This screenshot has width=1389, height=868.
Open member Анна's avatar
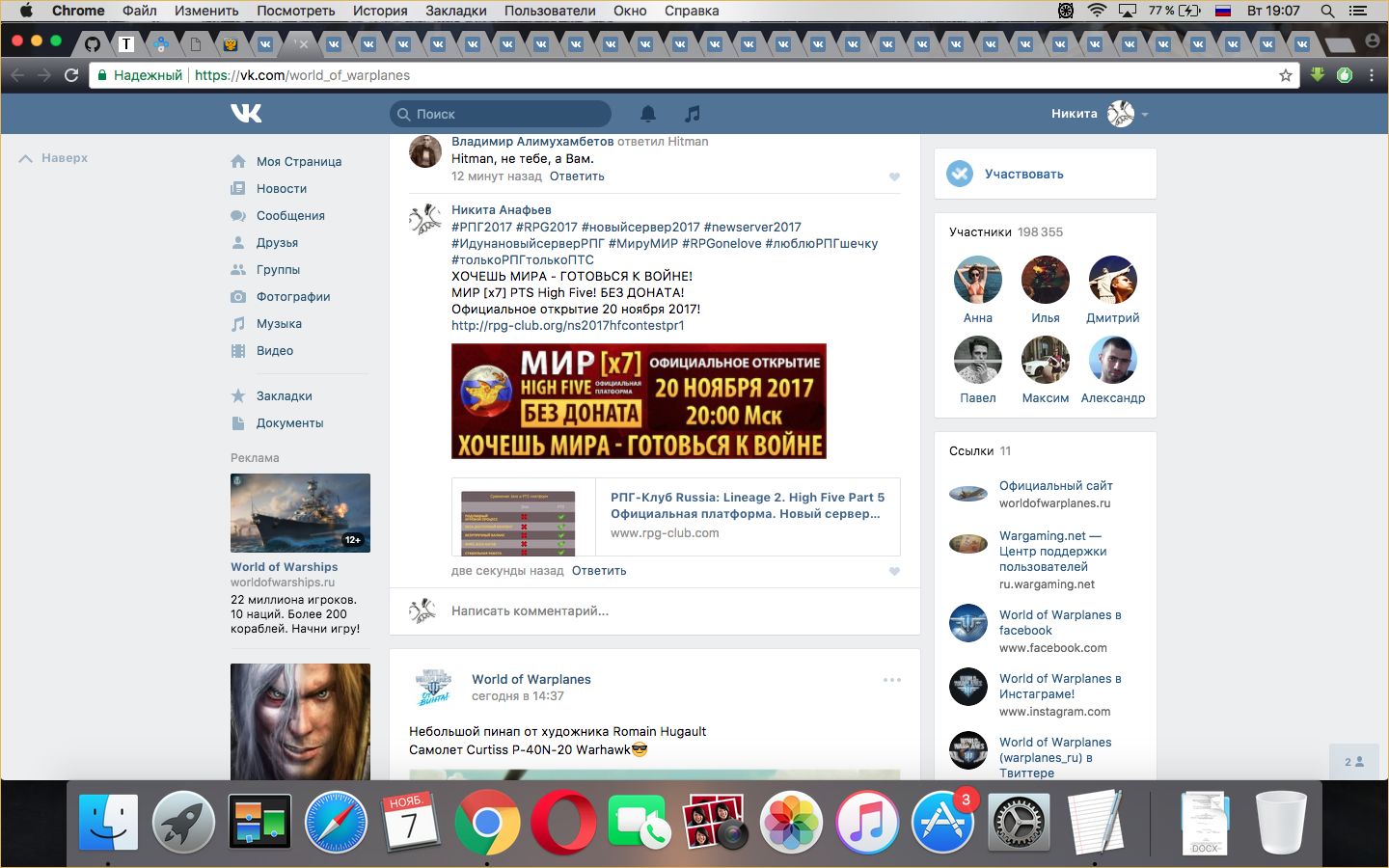tap(978, 281)
